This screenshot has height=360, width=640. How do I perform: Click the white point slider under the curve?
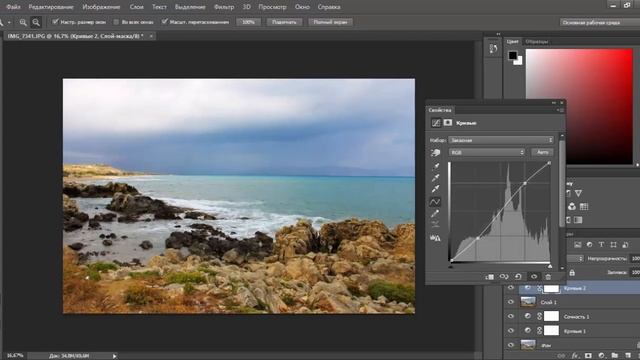tap(550, 267)
